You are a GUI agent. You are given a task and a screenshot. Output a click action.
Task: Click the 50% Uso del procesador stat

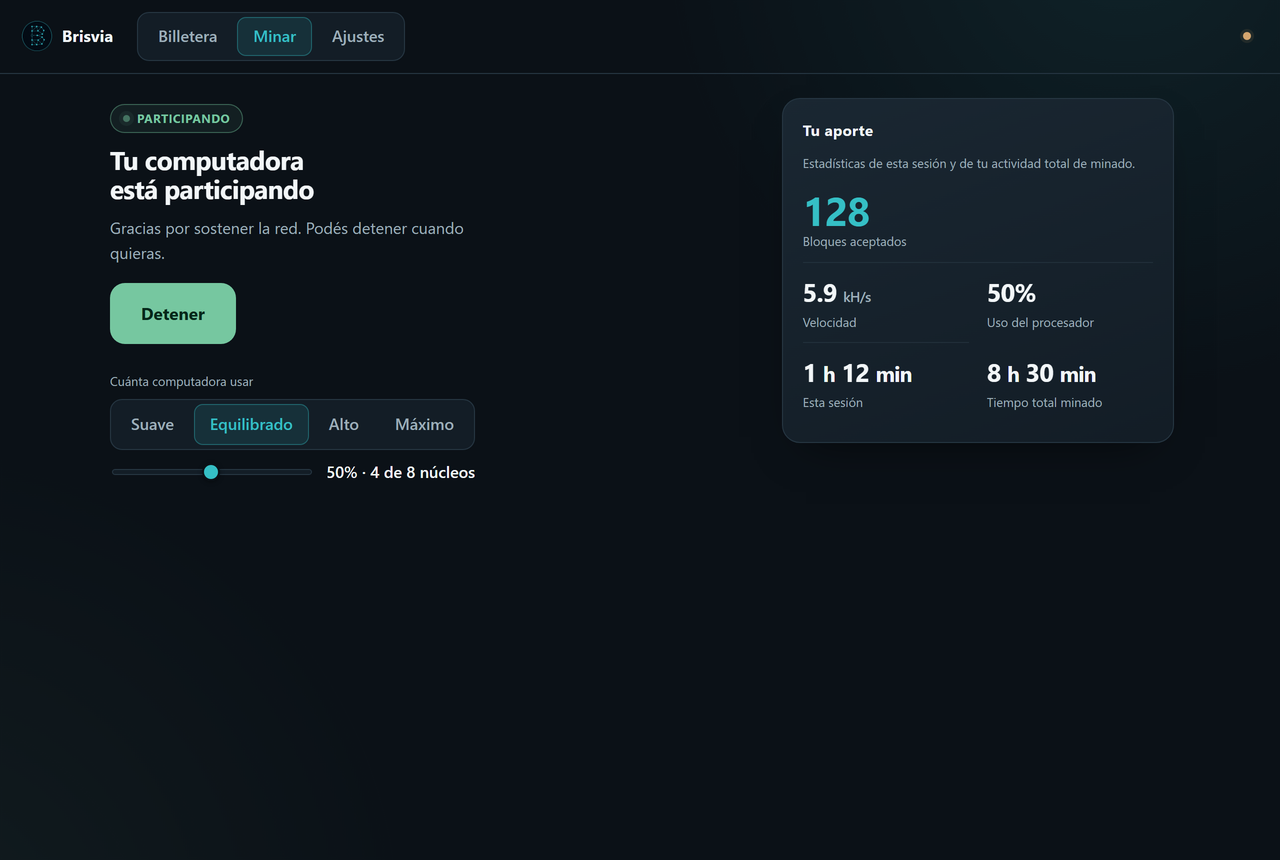click(1011, 293)
